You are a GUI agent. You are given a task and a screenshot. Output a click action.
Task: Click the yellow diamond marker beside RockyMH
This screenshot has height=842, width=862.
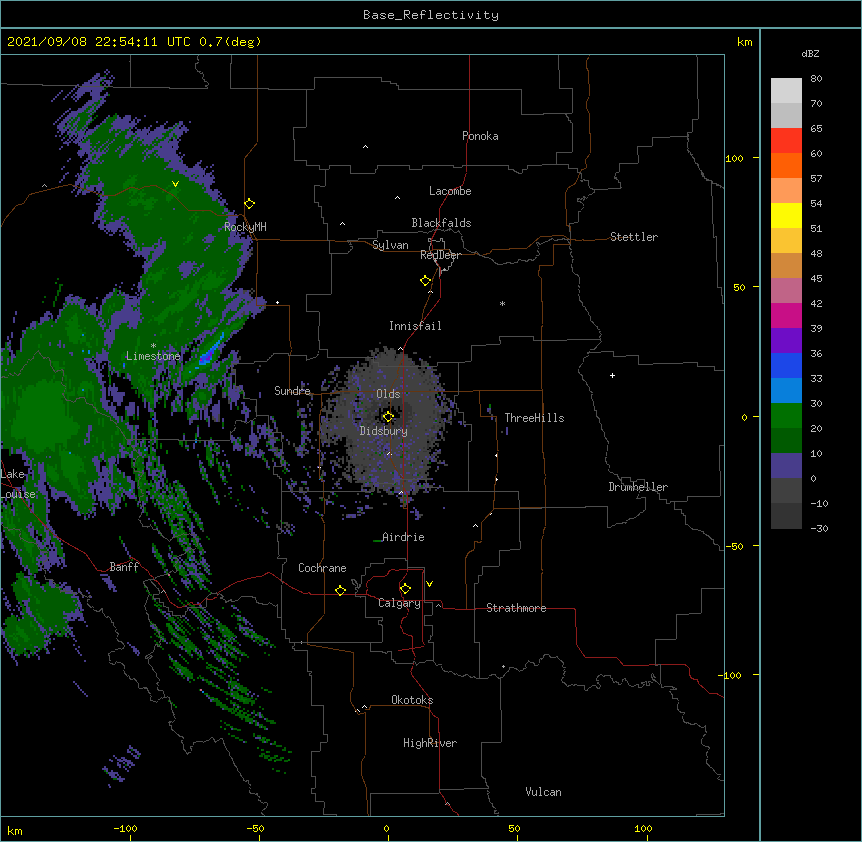pos(250,203)
